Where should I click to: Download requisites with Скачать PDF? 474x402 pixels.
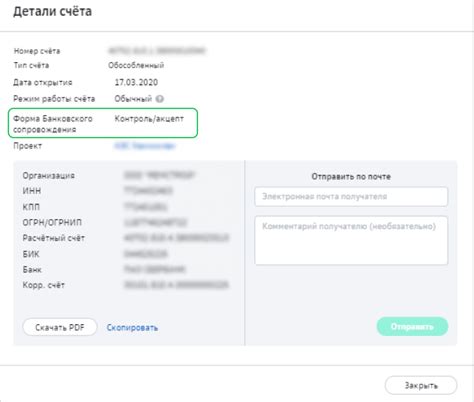pyautogui.click(x=60, y=327)
